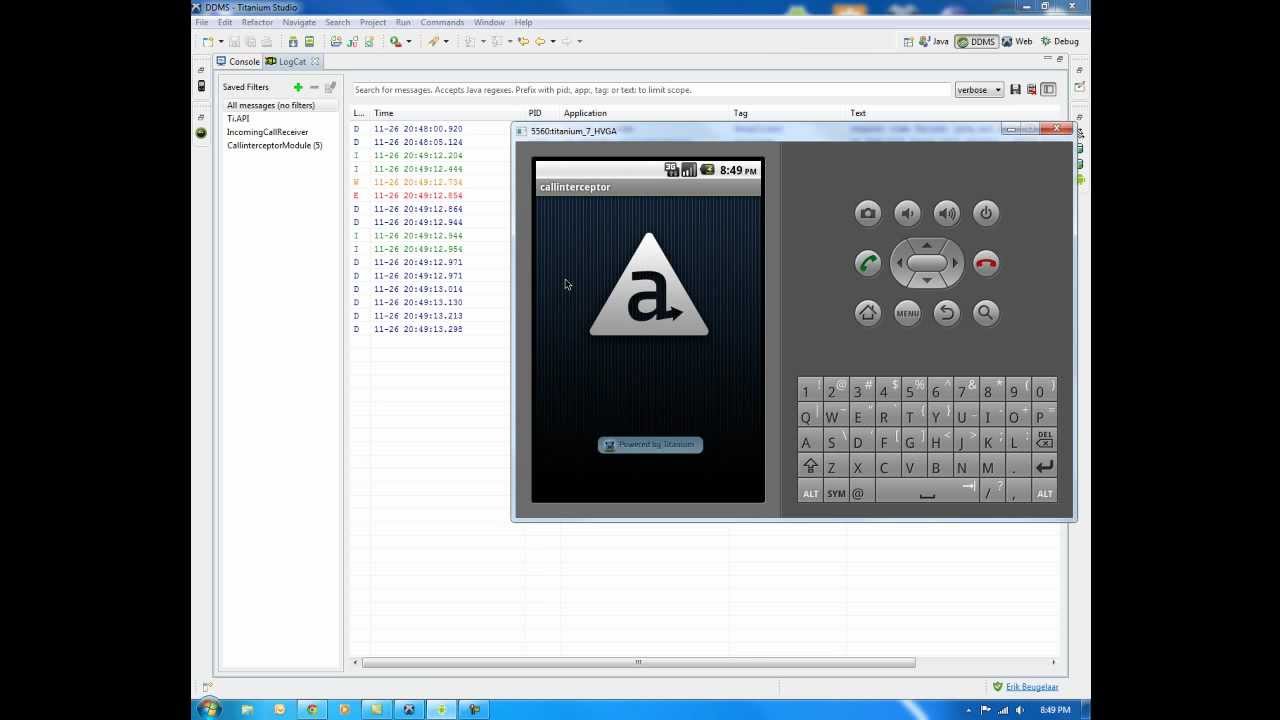This screenshot has width=1280, height=720.
Task: Open the Help menu
Action: click(x=523, y=22)
